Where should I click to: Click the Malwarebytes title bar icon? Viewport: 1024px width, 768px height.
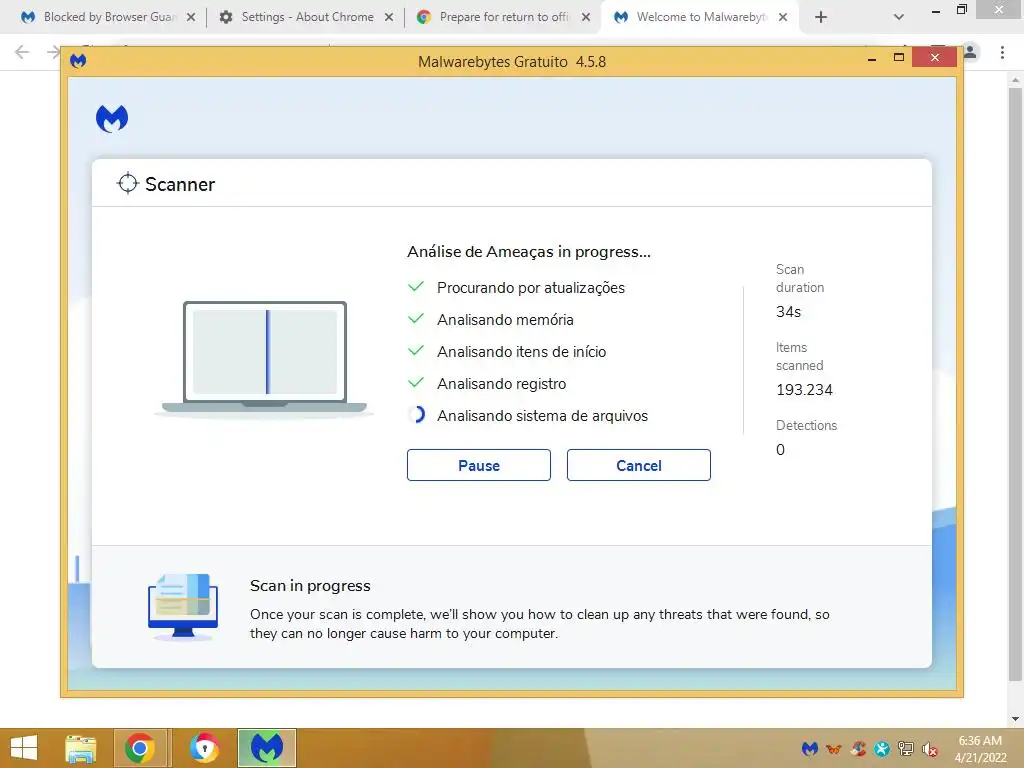78,61
